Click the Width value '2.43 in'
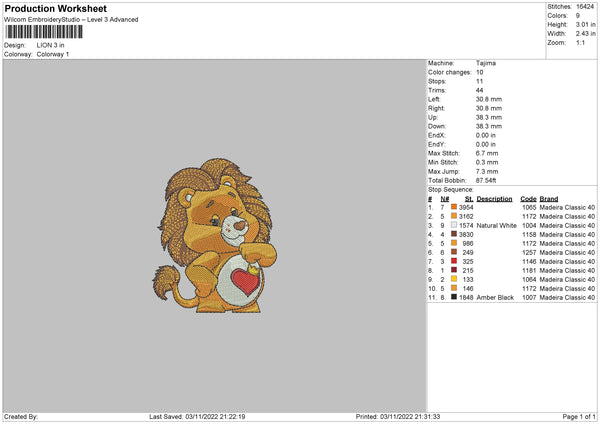The width and height of the screenshot is (600, 424). pyautogui.click(x=585, y=34)
